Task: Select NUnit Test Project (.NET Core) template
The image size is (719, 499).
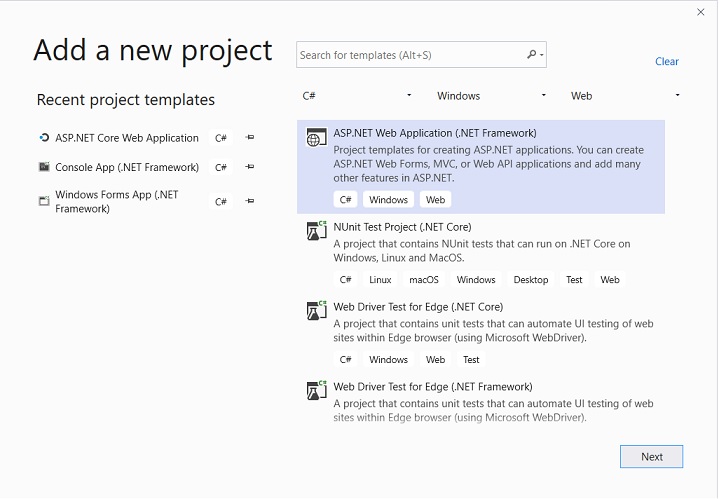Action: click(x=481, y=254)
